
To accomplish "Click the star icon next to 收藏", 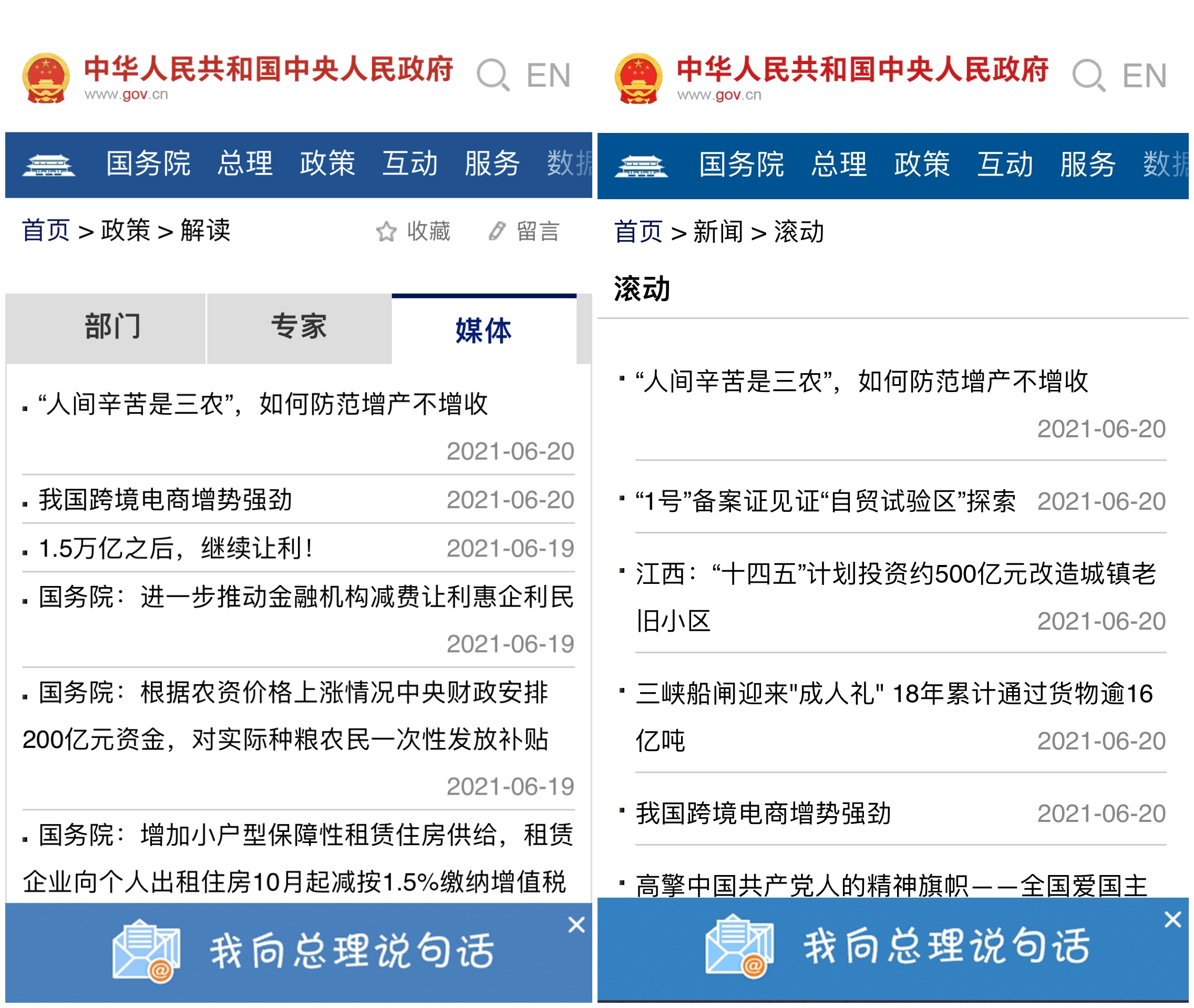I will (x=386, y=231).
